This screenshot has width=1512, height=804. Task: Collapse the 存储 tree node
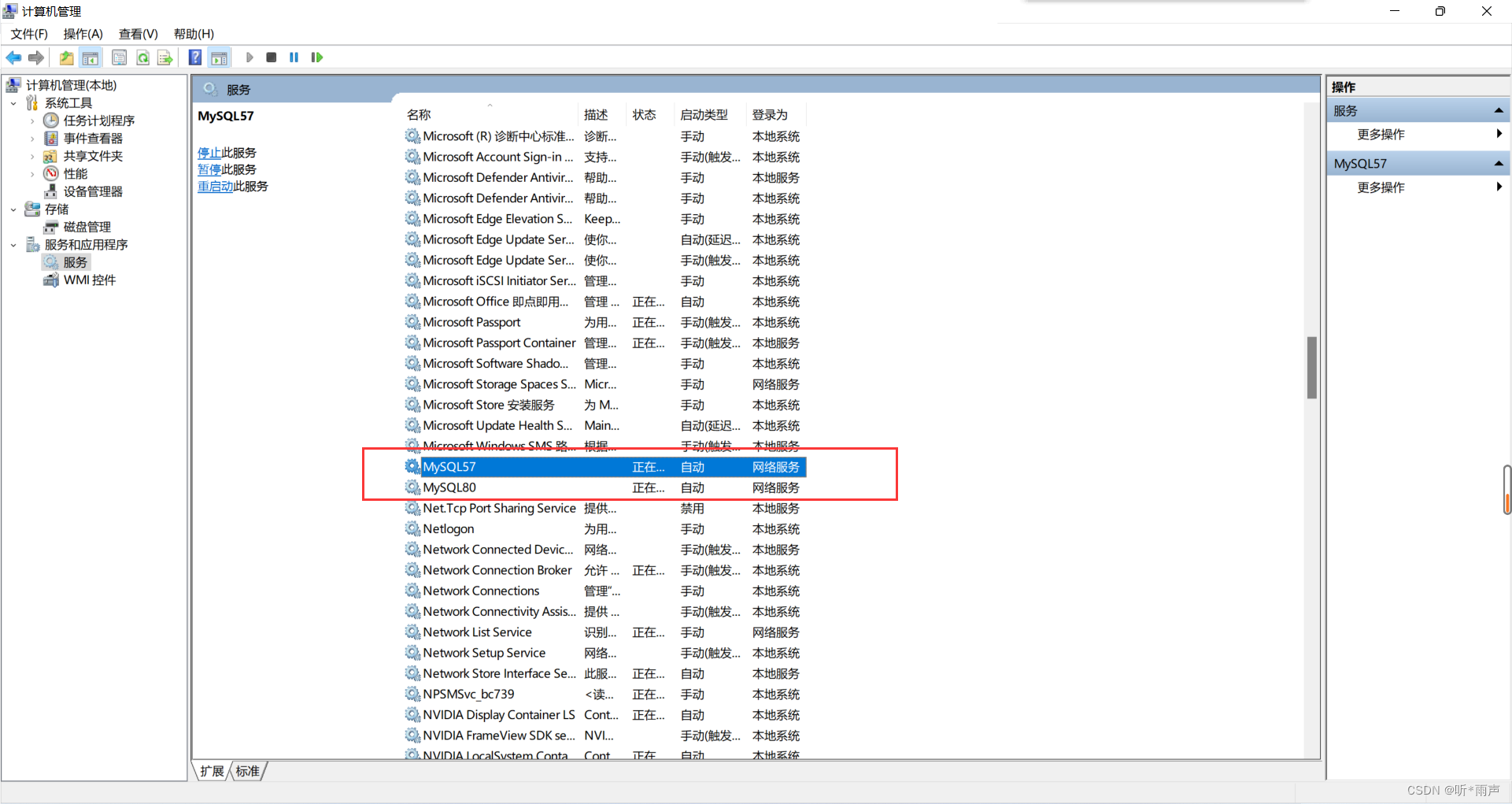[13, 209]
